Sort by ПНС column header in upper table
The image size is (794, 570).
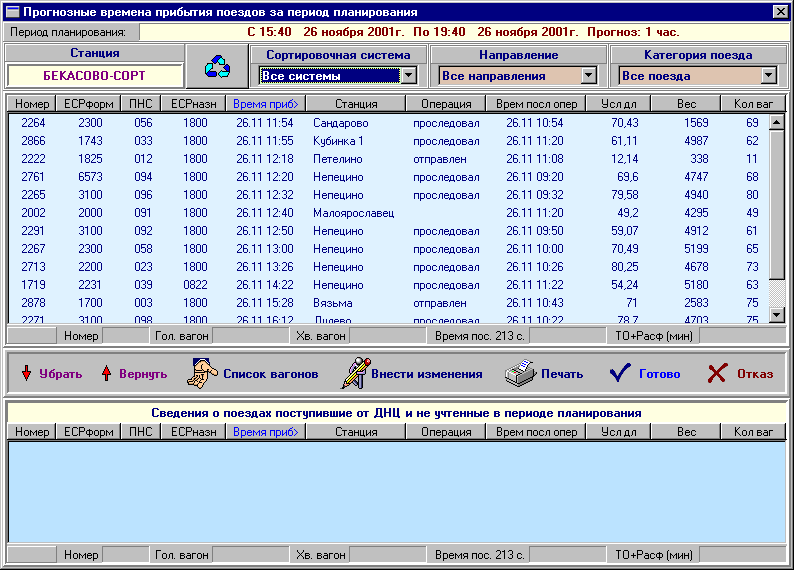point(141,104)
